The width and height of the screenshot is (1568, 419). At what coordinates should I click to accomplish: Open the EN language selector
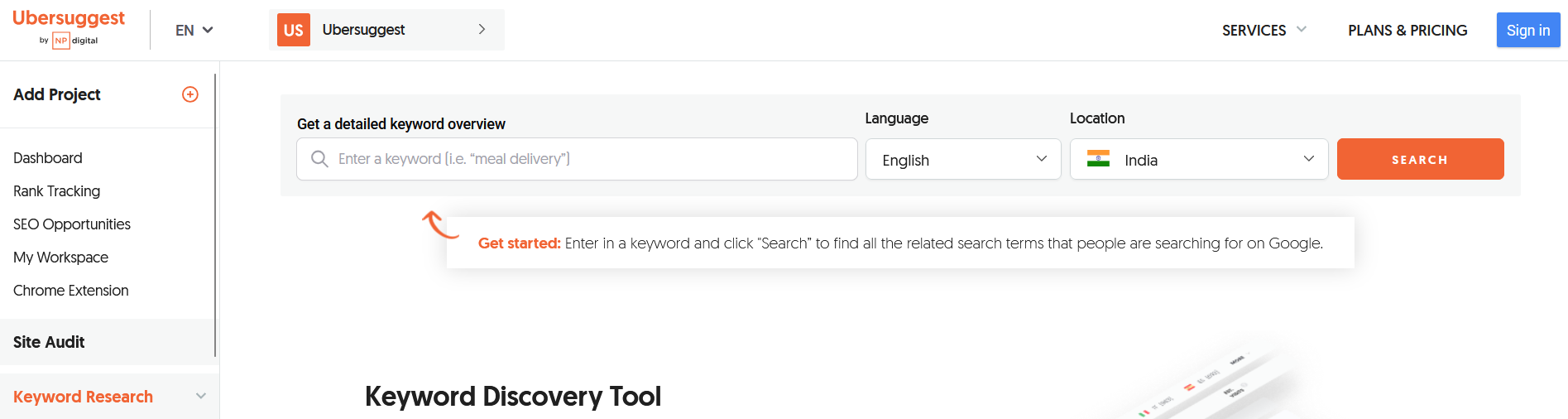pyautogui.click(x=194, y=30)
